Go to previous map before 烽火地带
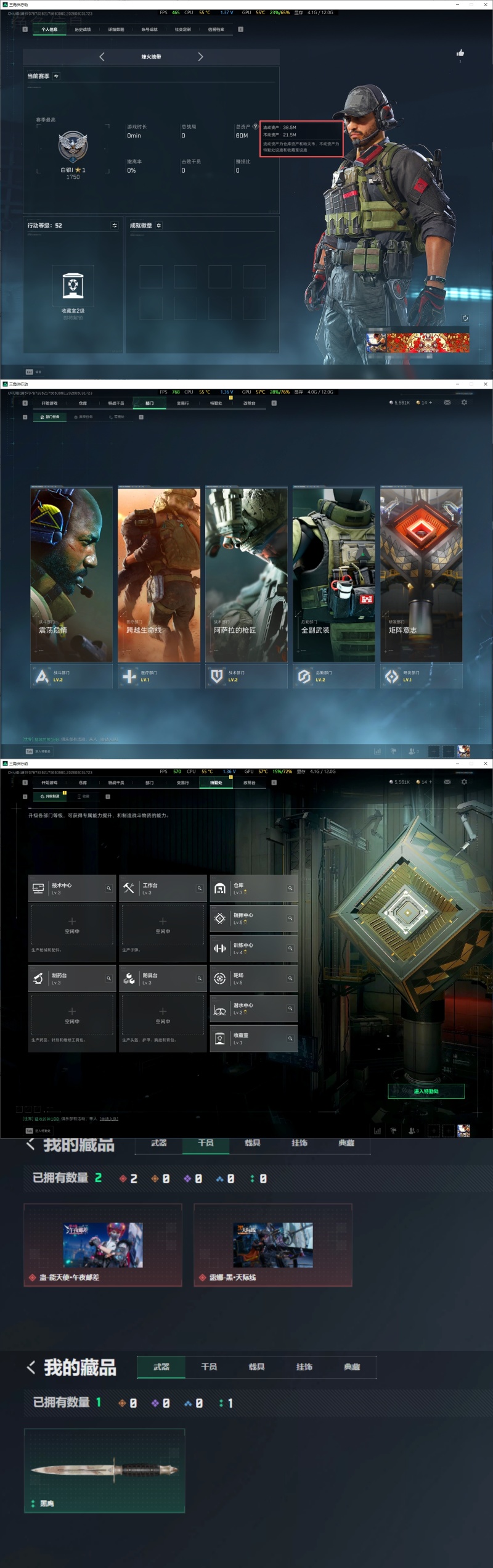493x1568 pixels. (102, 57)
